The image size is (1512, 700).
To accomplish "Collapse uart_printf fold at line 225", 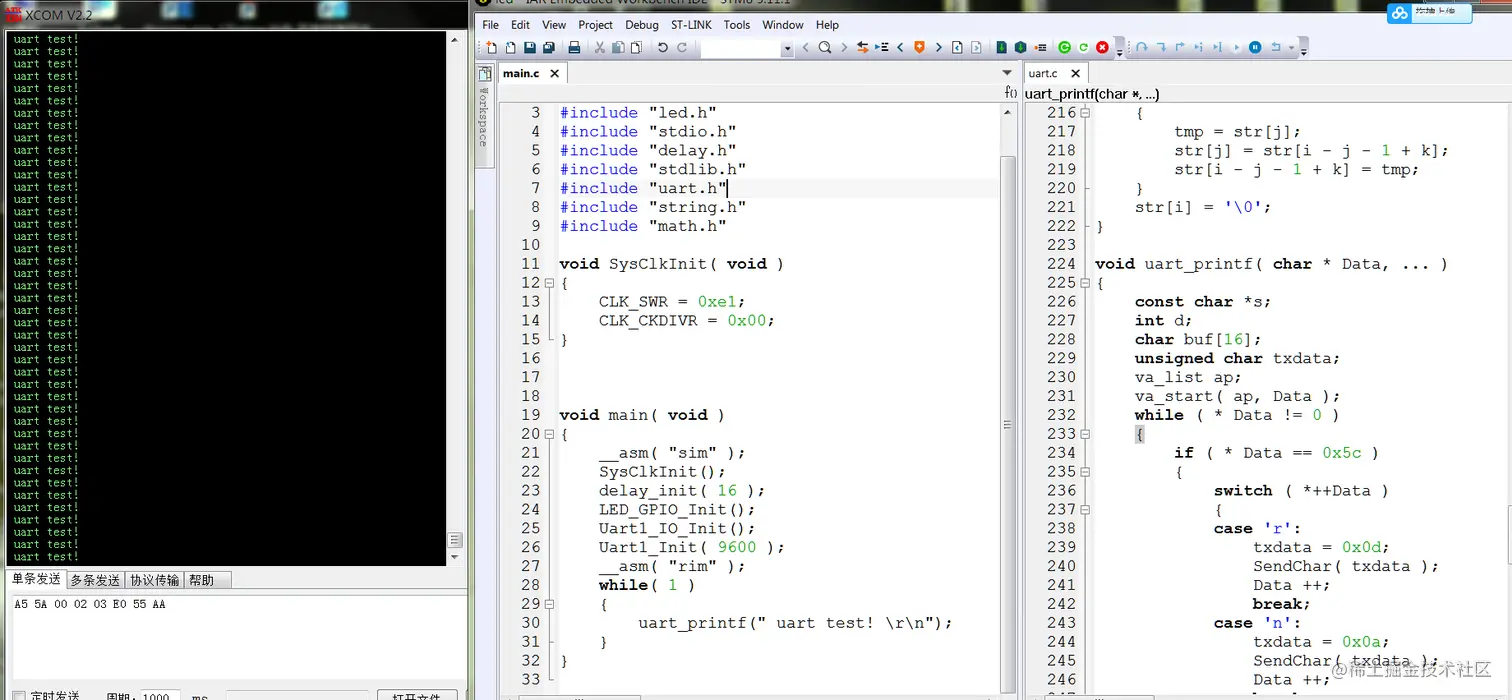I will click(1085, 283).
